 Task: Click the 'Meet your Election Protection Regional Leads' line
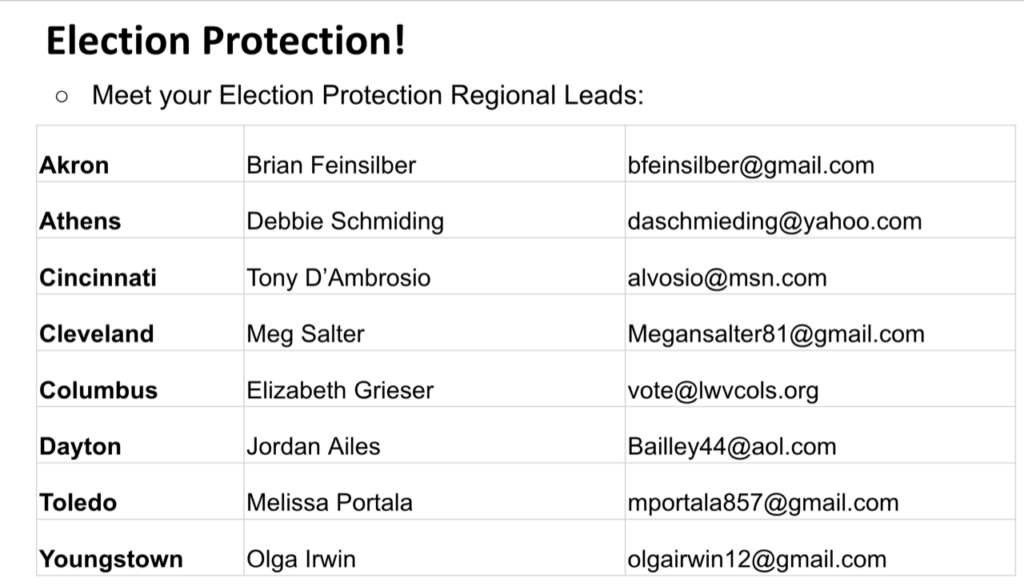point(368,96)
